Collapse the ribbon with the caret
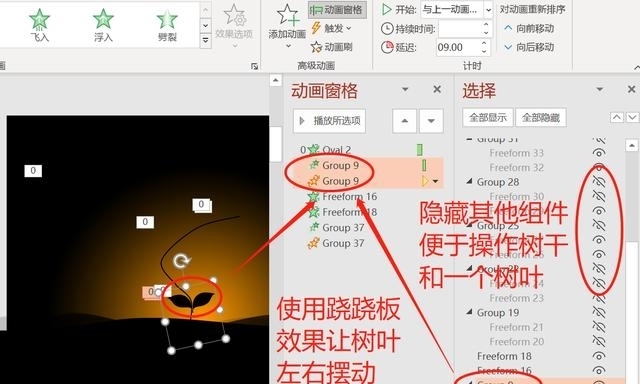This screenshot has width=640, height=384. click(x=636, y=67)
